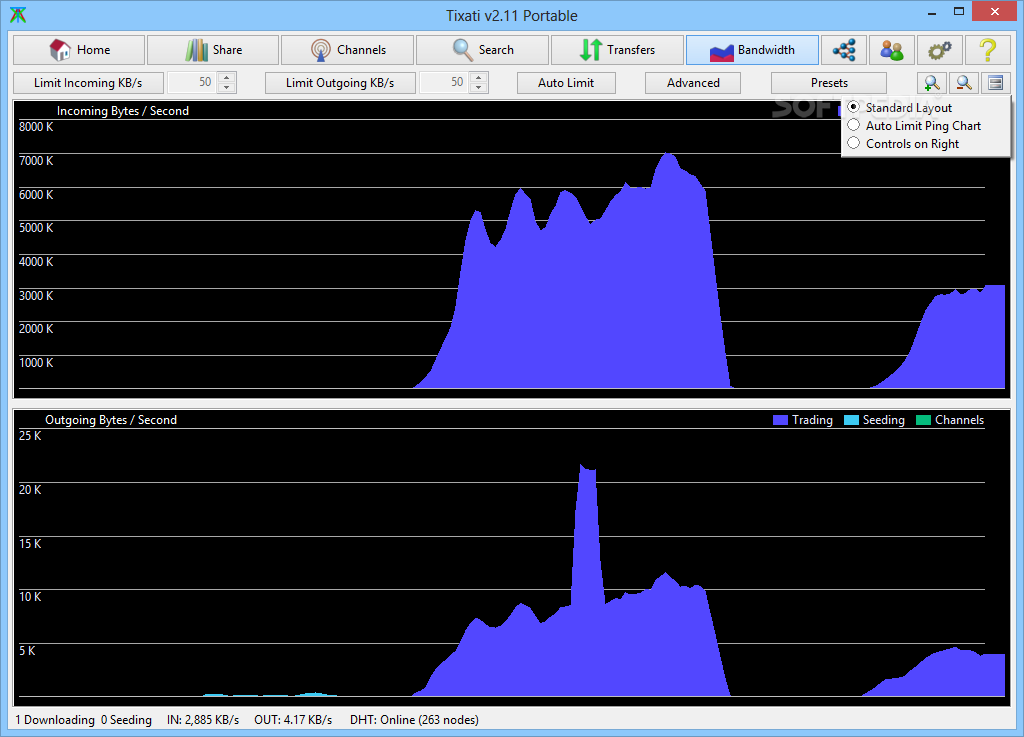1024x737 pixels.
Task: Click '1 Downloading' in status bar
Action: [x=55, y=719]
